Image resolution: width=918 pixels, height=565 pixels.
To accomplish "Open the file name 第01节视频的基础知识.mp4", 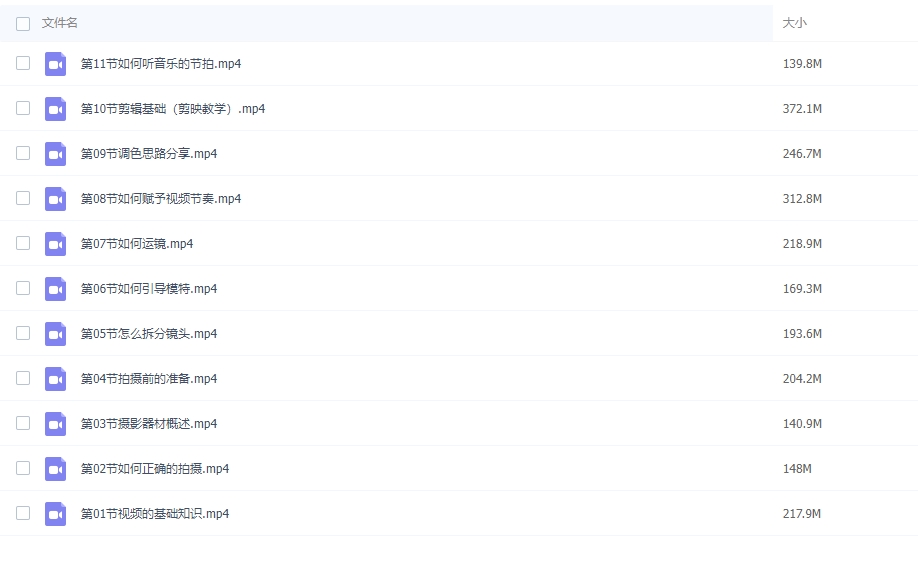I will [x=155, y=514].
